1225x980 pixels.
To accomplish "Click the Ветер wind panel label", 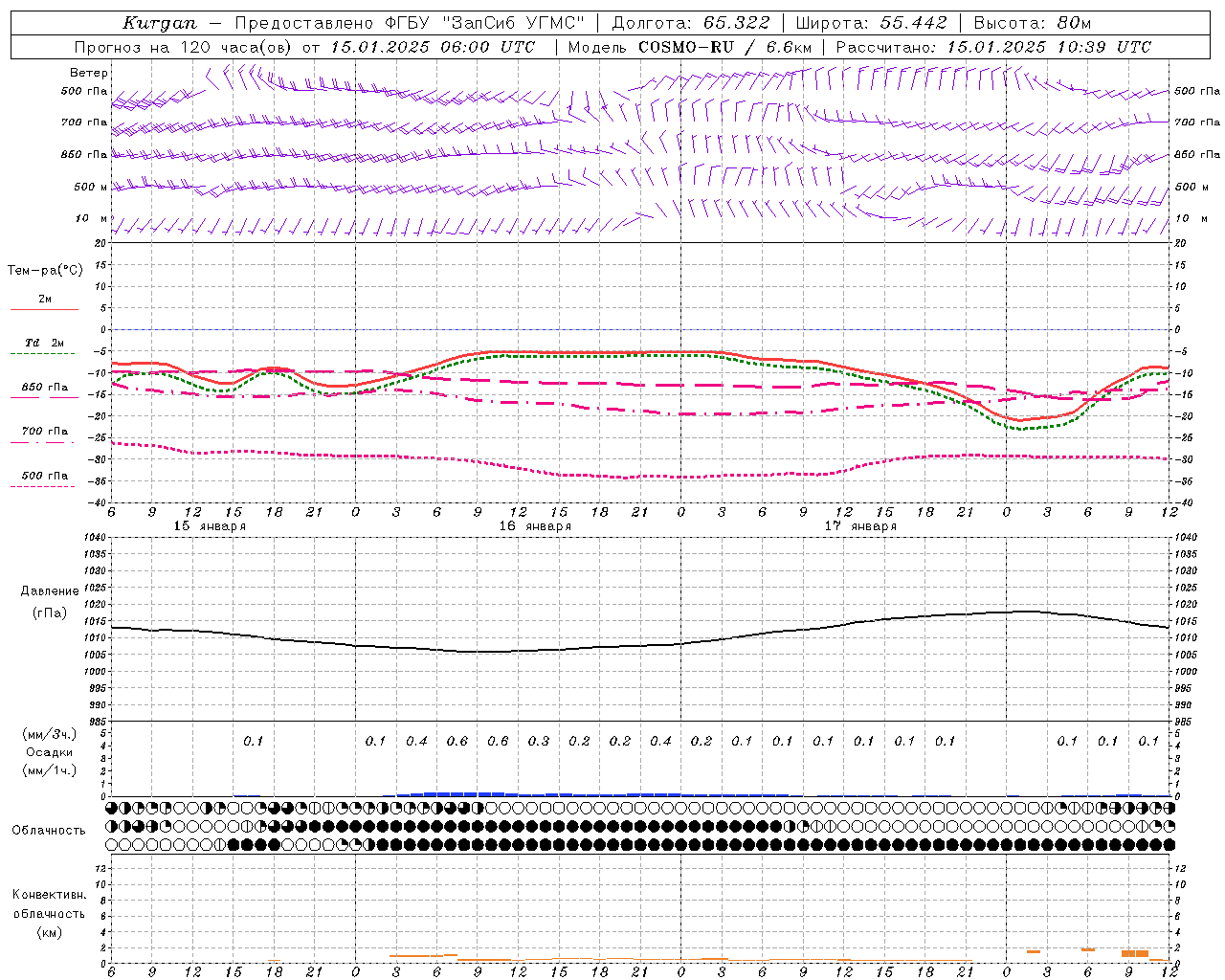I will tap(89, 73).
